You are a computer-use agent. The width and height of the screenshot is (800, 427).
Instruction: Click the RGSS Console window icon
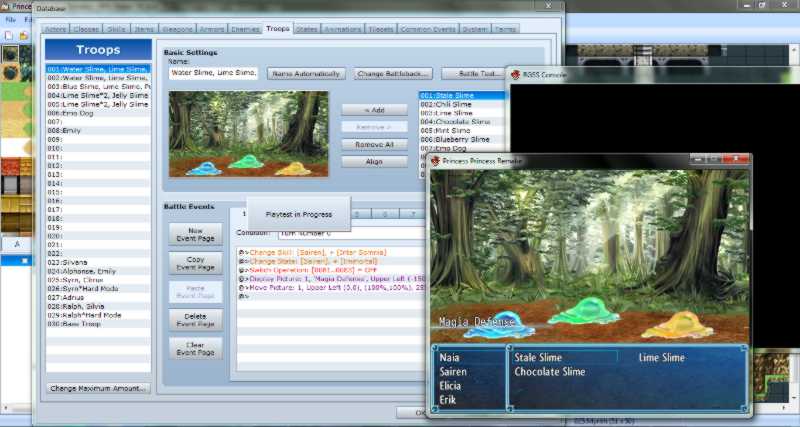coord(513,73)
